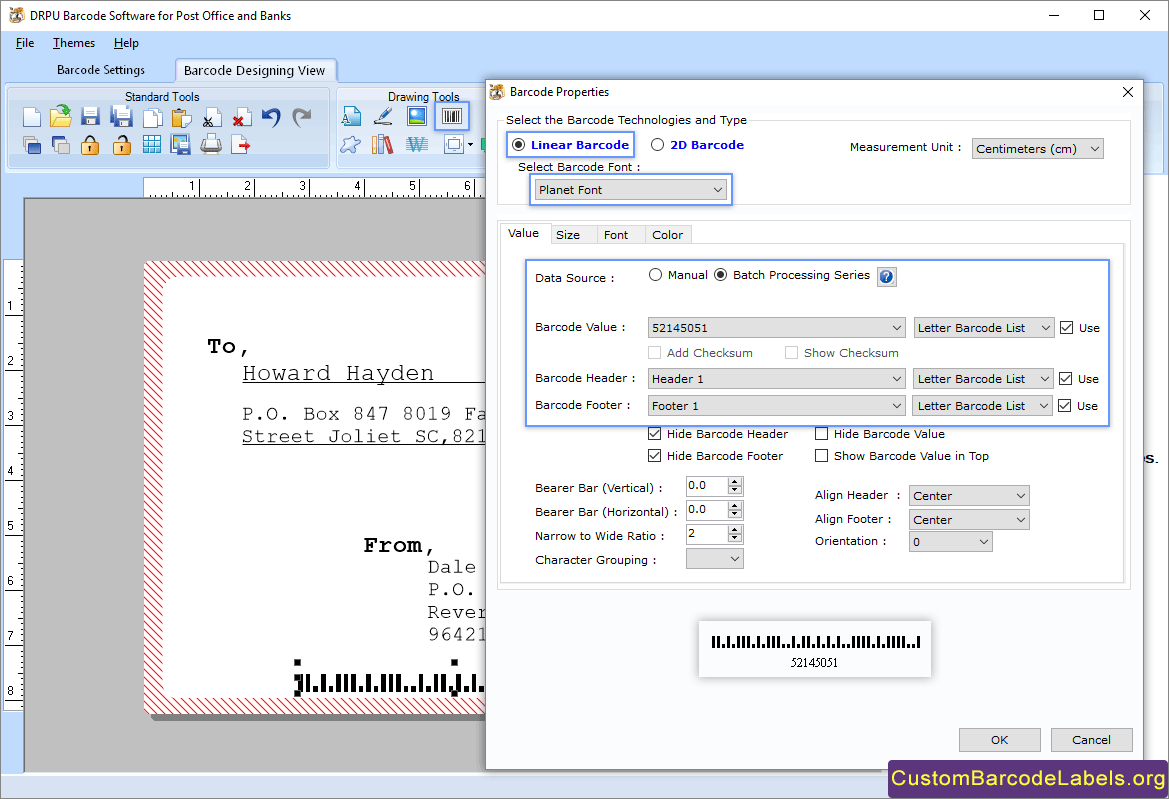Save the label with floppy disk icon

(x=90, y=117)
